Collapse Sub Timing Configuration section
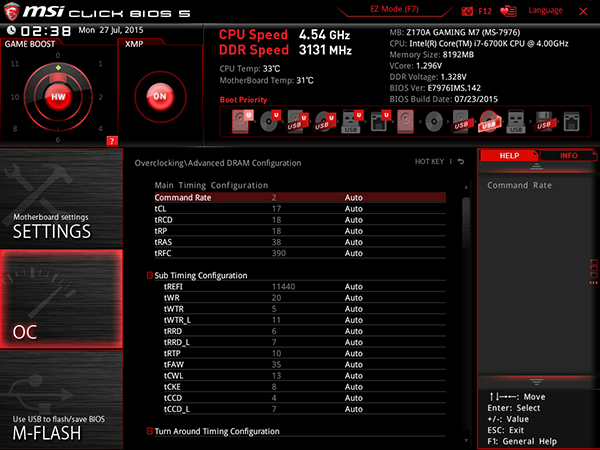 coord(150,275)
